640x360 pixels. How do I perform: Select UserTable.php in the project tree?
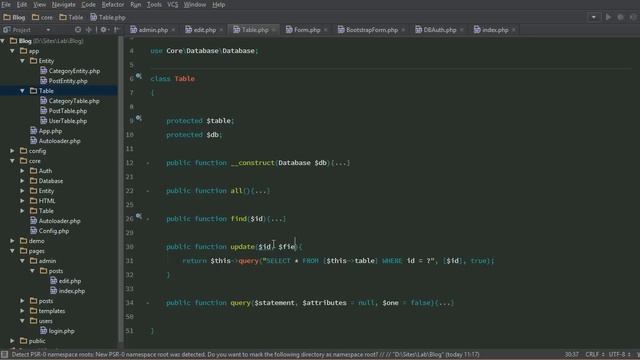(64, 121)
